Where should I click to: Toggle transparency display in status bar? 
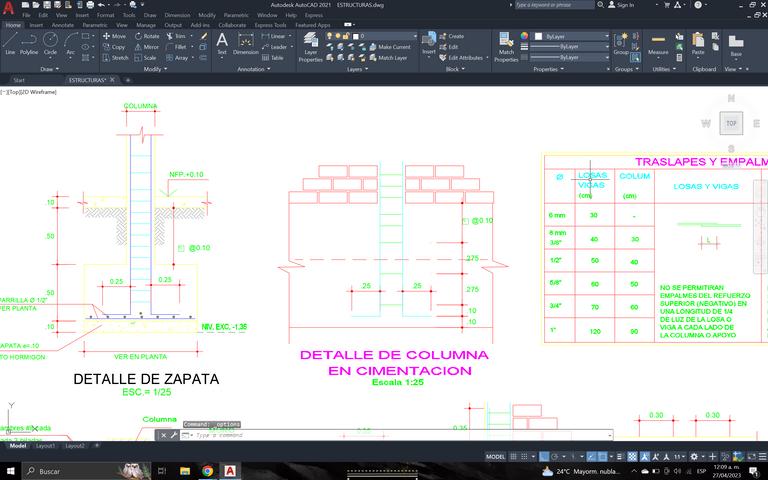tap(632, 456)
